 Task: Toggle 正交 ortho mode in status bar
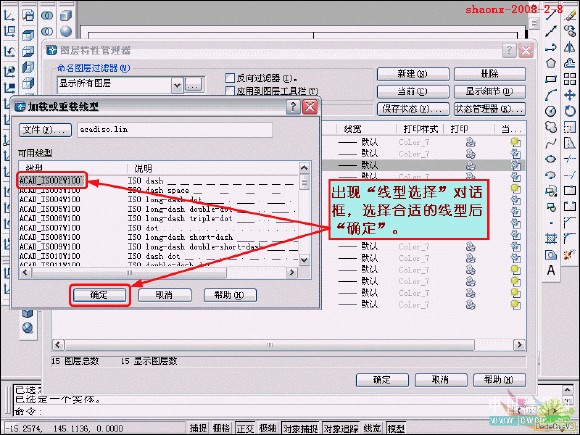[x=245, y=428]
